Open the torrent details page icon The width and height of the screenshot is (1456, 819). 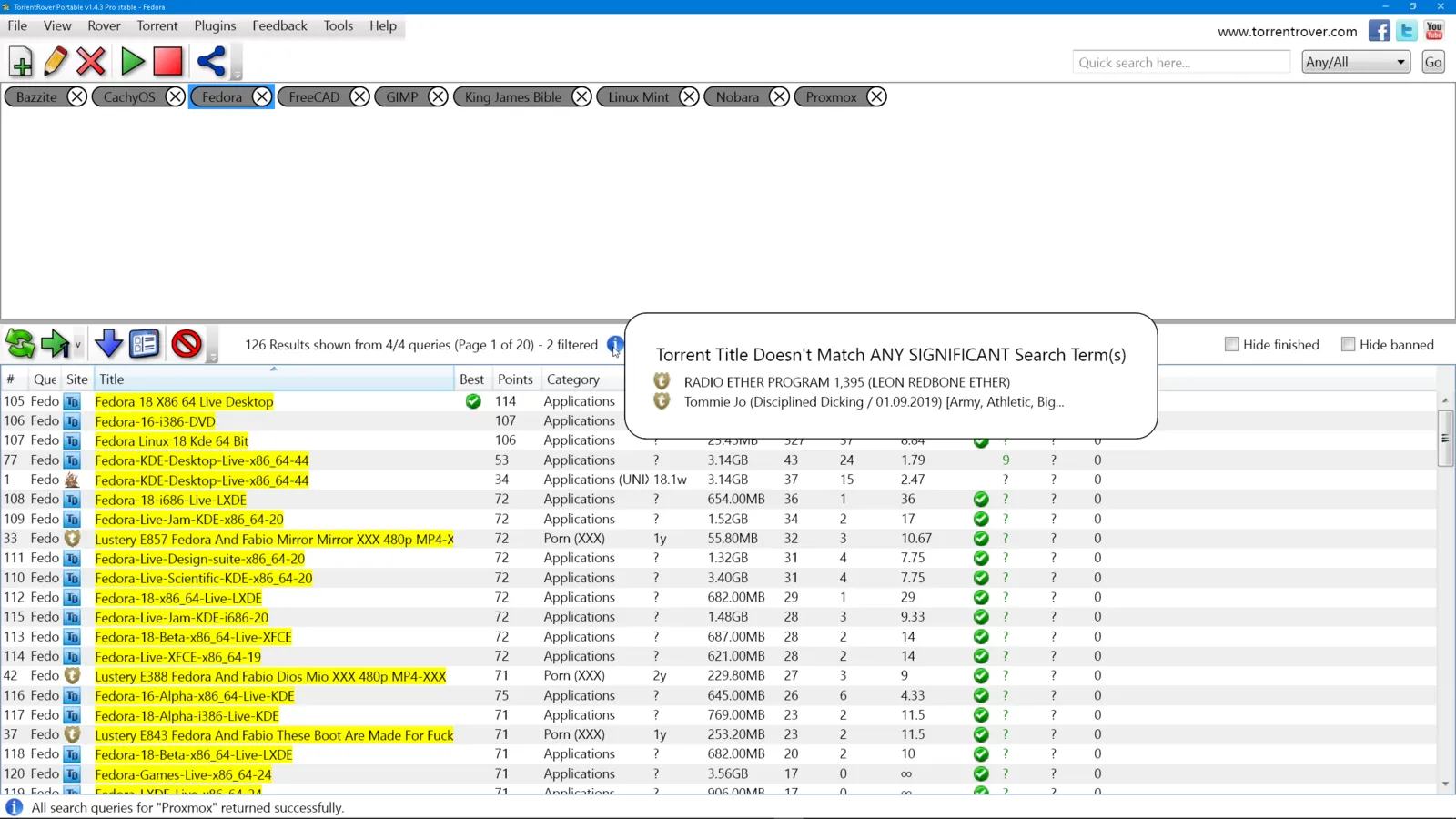point(145,344)
